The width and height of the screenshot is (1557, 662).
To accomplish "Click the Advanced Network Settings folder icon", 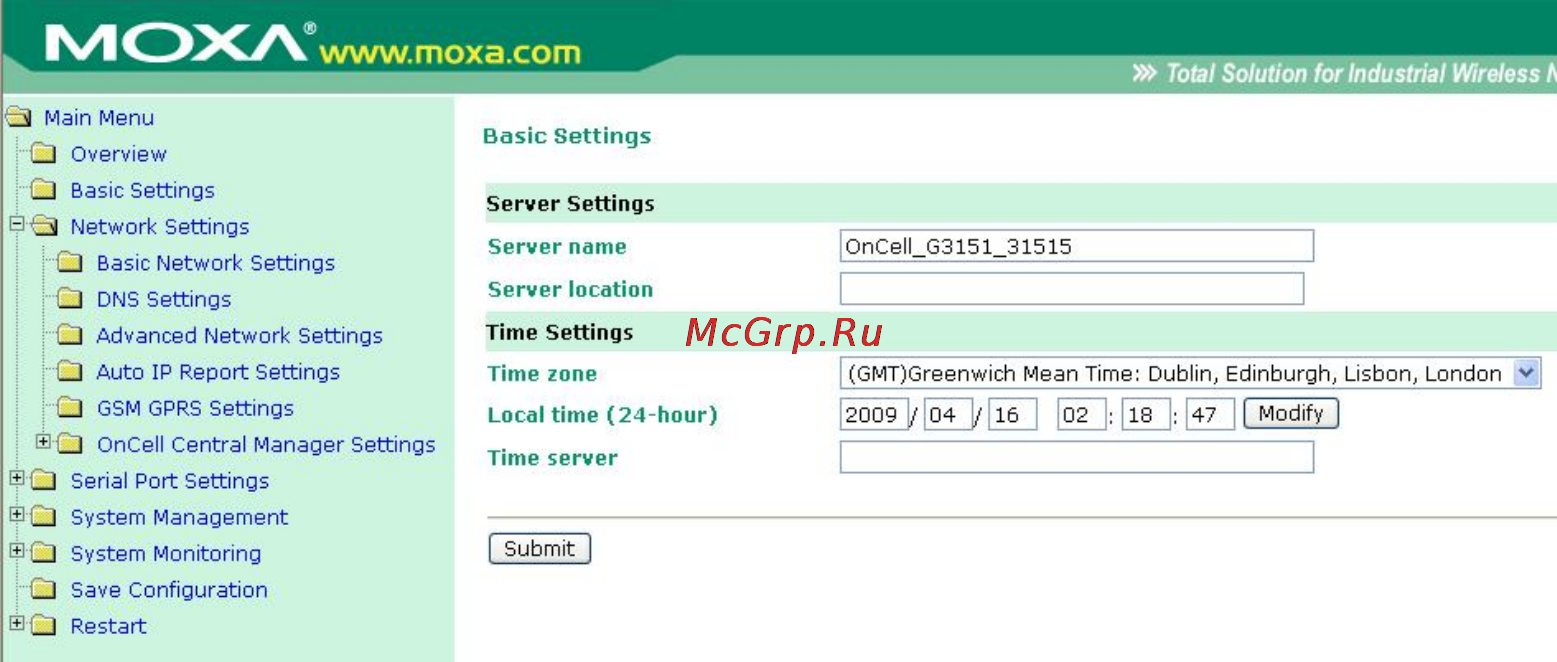I will pos(69,336).
